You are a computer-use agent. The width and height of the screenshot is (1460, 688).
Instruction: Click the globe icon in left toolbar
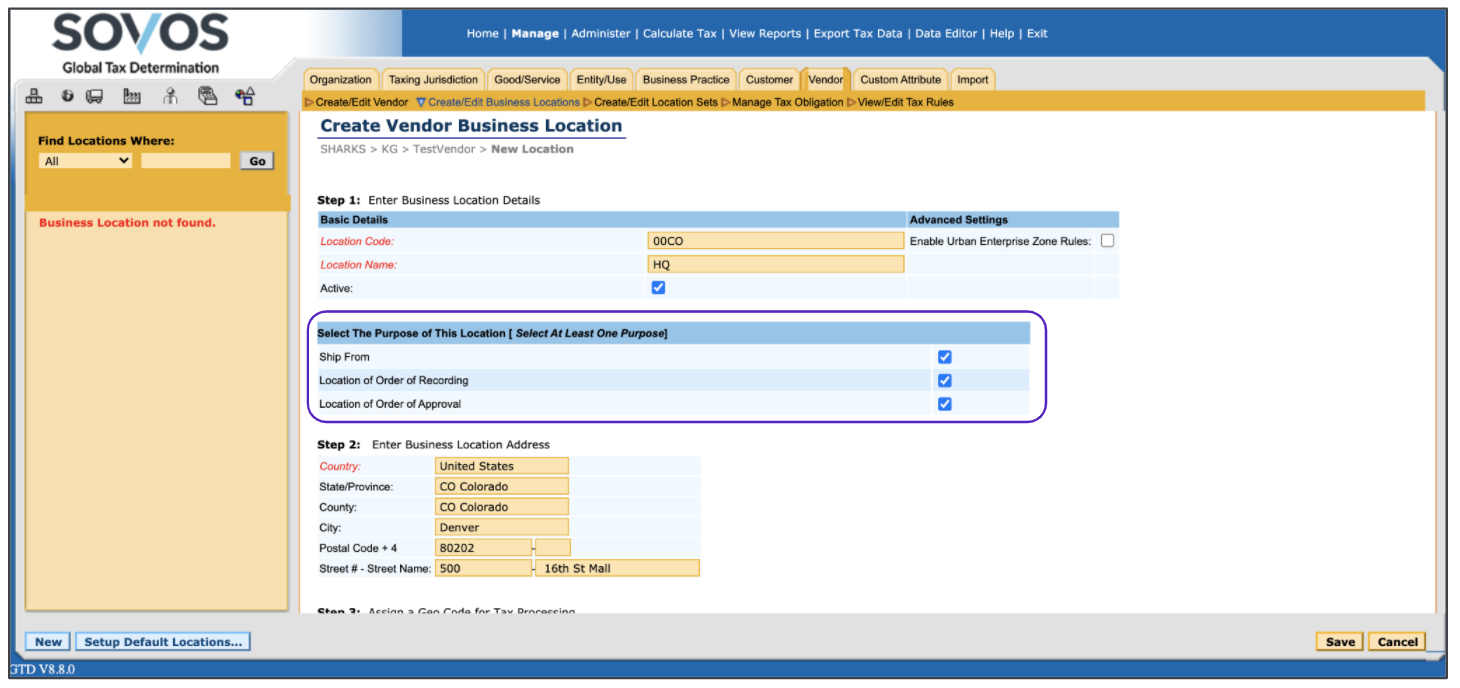(67, 96)
